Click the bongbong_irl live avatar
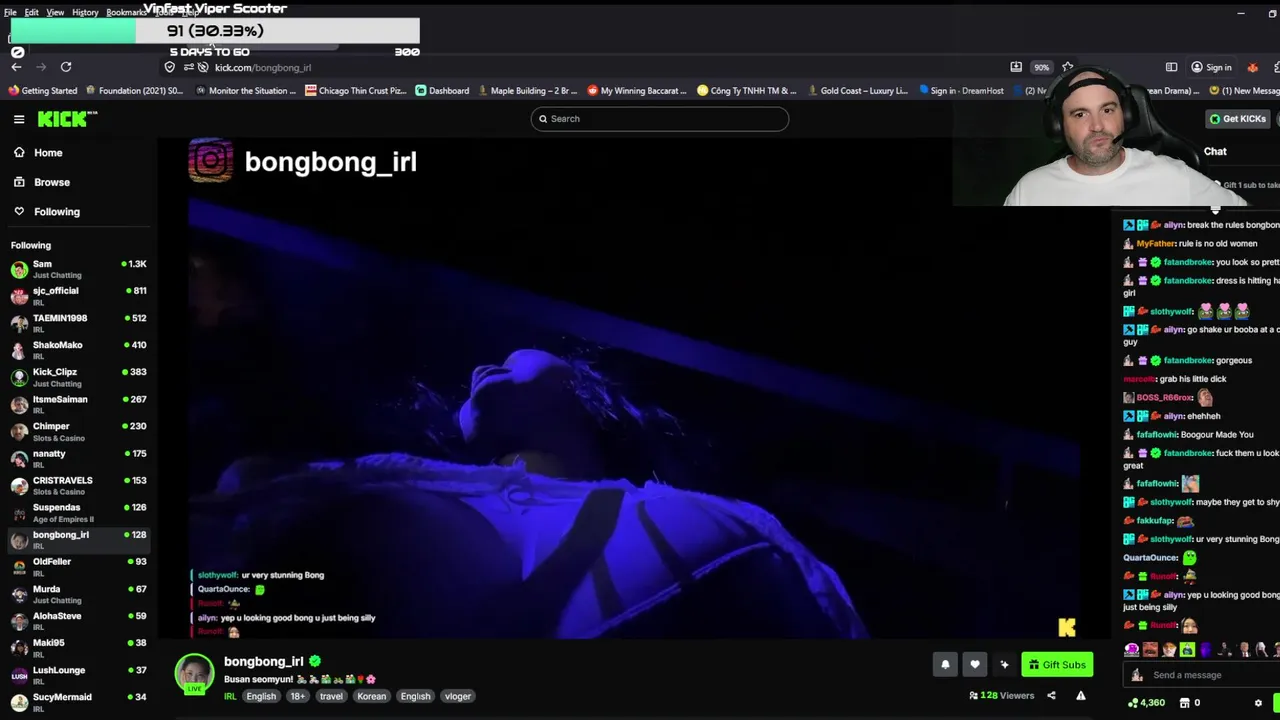This screenshot has width=1280, height=720. click(x=194, y=673)
